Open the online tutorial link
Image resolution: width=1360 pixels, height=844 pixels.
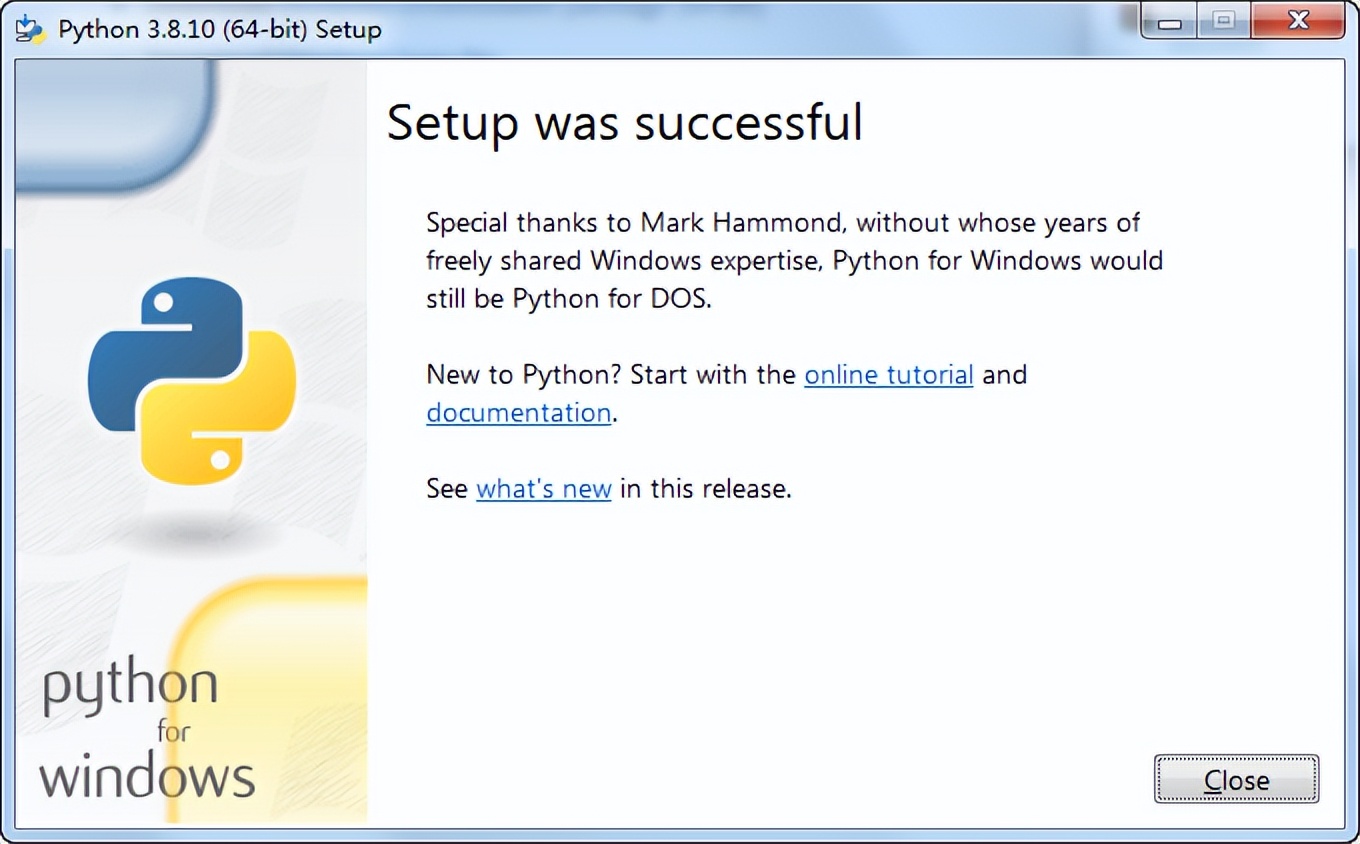point(888,375)
